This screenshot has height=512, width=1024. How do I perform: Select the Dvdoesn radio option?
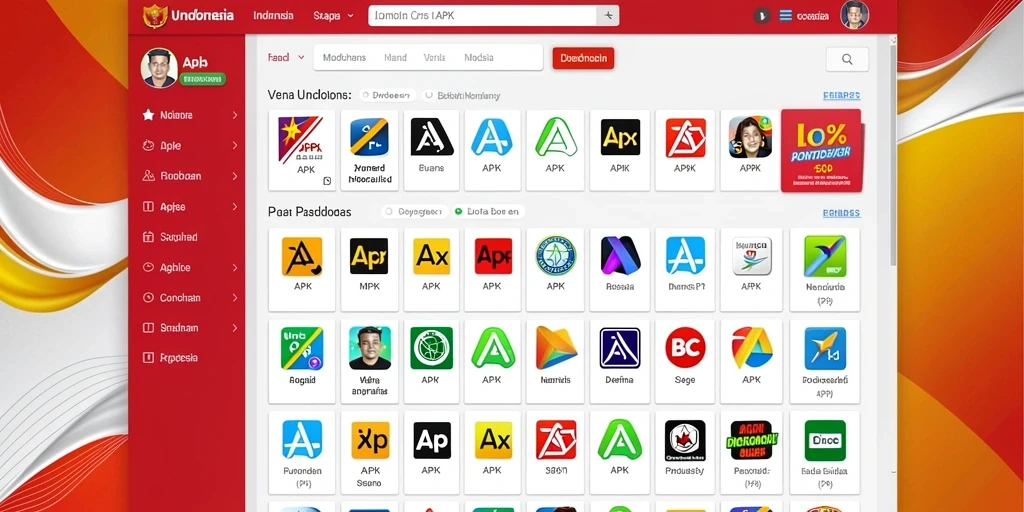point(366,95)
